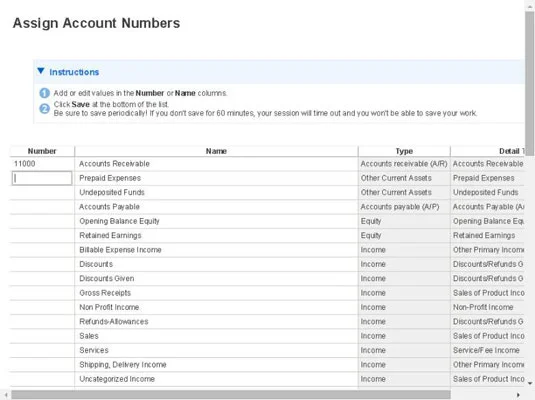Click the Instructions heading link
Screen dimensions: 535x400
[x=74, y=72]
